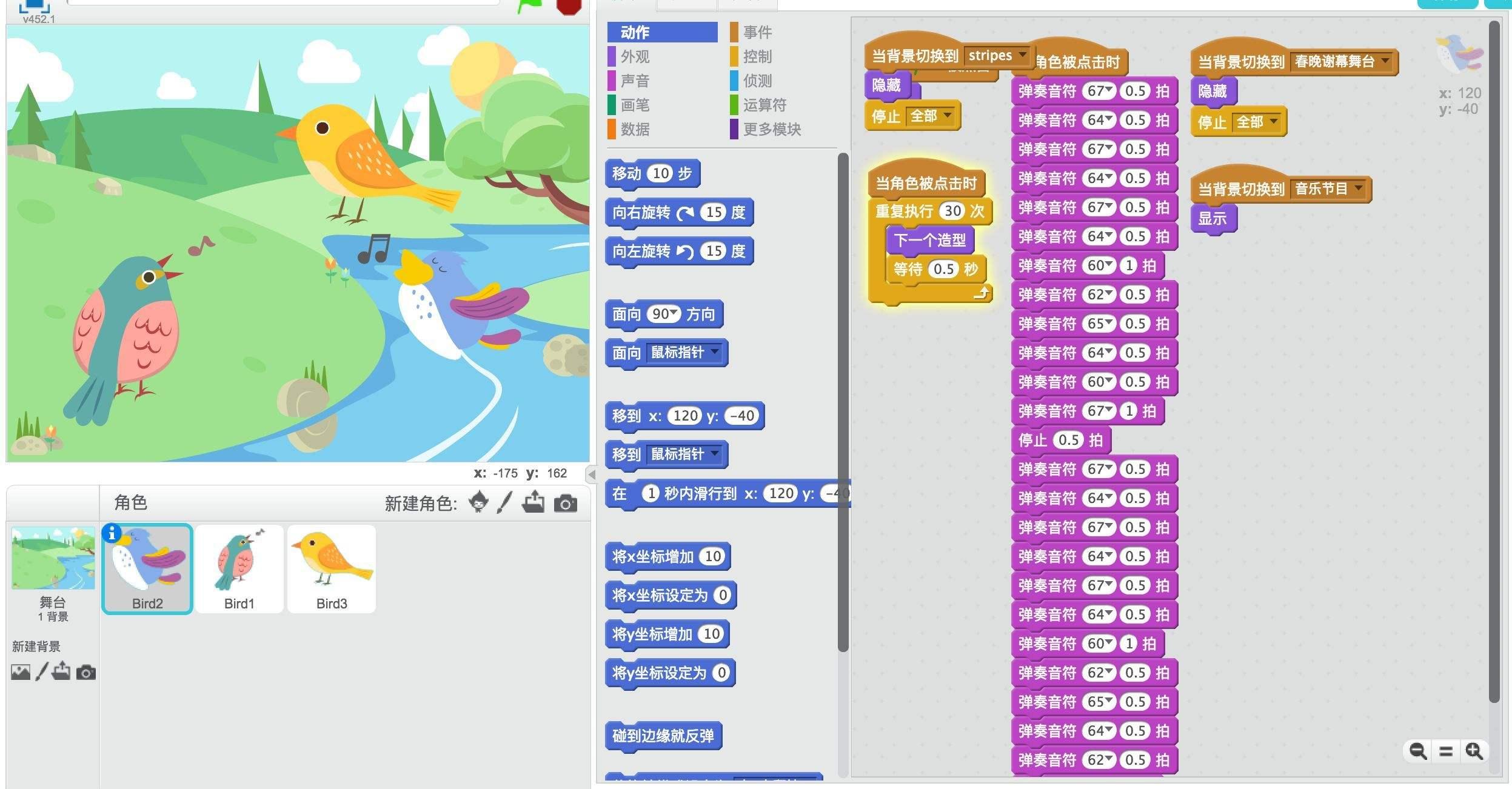Paint new backdrop brush icon
The width and height of the screenshot is (1512, 789).
click(41, 671)
